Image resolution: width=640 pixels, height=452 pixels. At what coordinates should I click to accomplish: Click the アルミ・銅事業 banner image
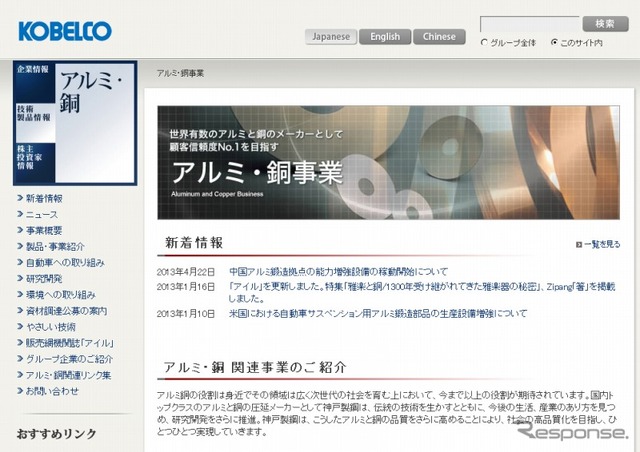389,163
